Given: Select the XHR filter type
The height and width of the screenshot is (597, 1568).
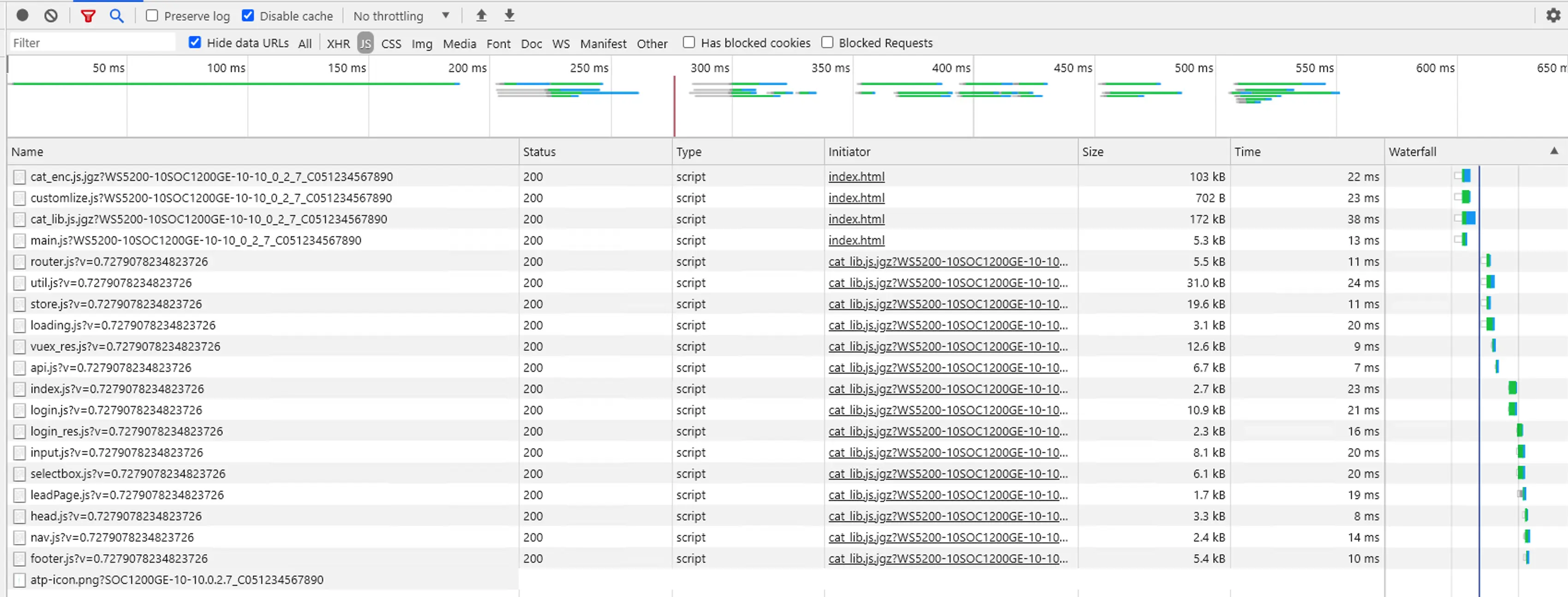Looking at the screenshot, I should (x=338, y=43).
